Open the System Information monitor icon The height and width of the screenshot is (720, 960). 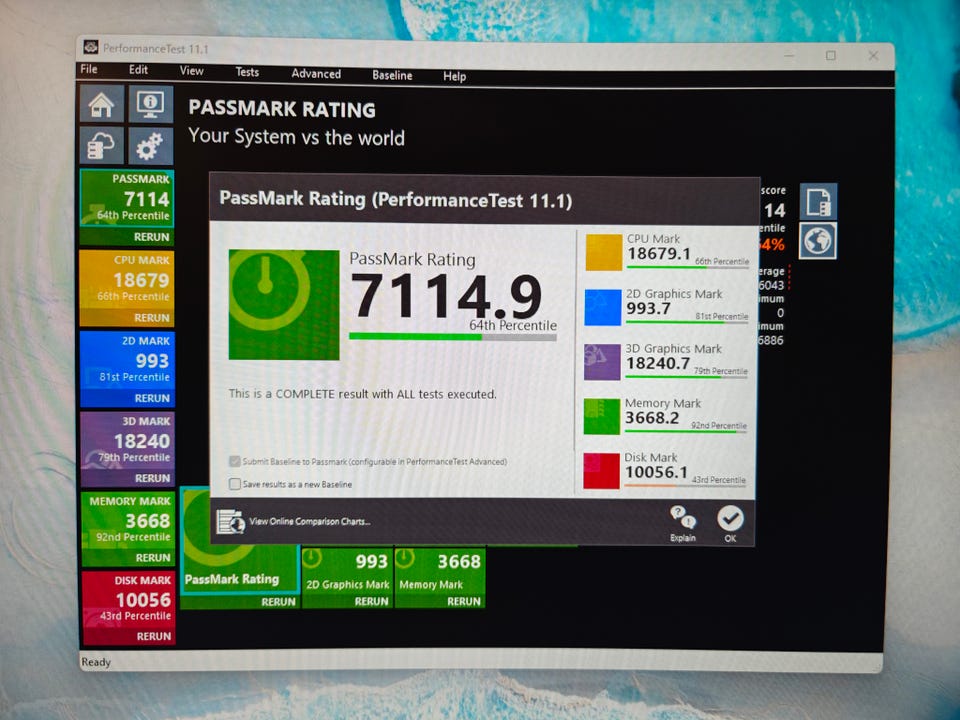(151, 104)
